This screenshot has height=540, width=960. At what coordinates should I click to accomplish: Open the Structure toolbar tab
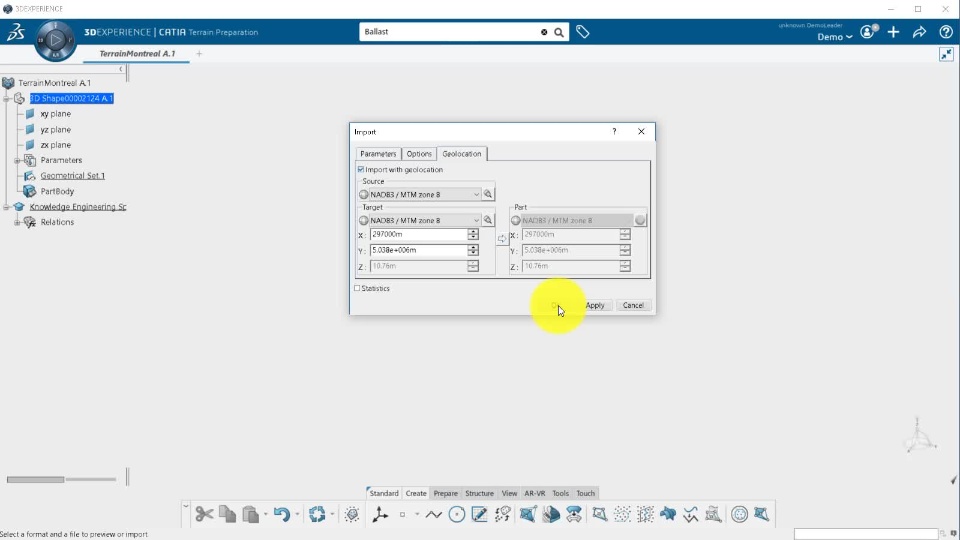pos(479,493)
